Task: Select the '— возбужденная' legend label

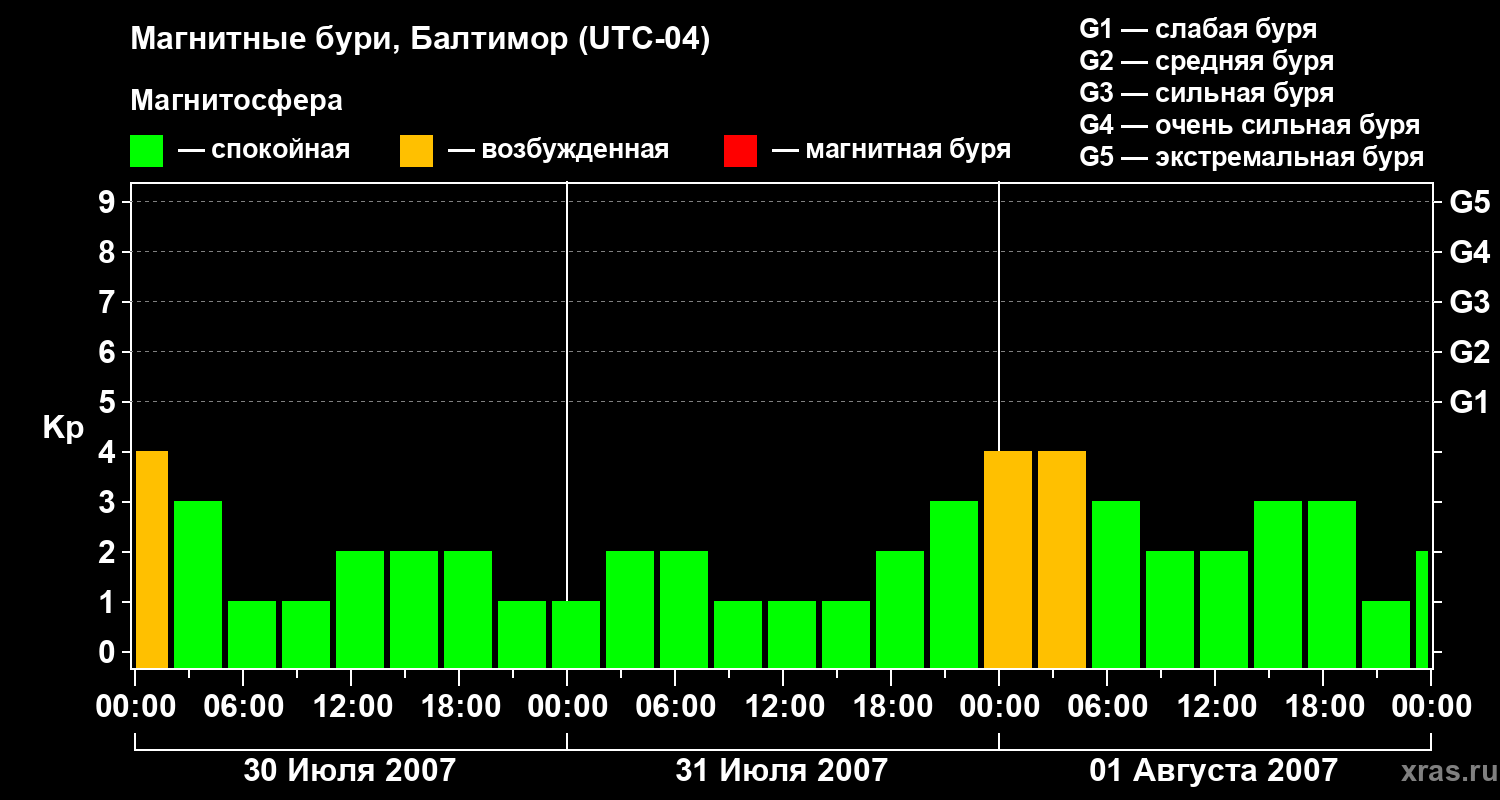Action: pyautogui.click(x=558, y=150)
